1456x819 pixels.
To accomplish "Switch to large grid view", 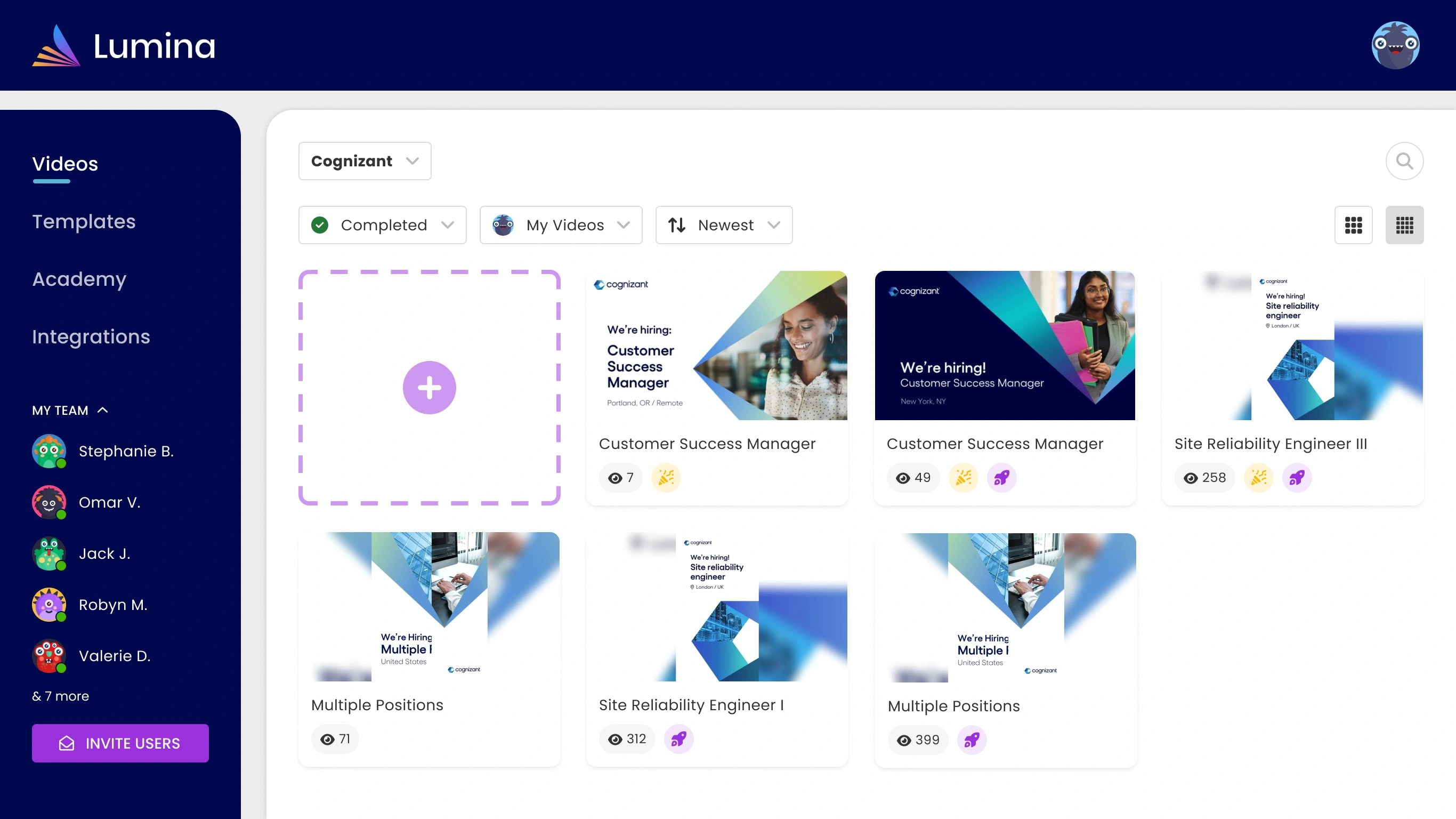I will pos(1353,225).
